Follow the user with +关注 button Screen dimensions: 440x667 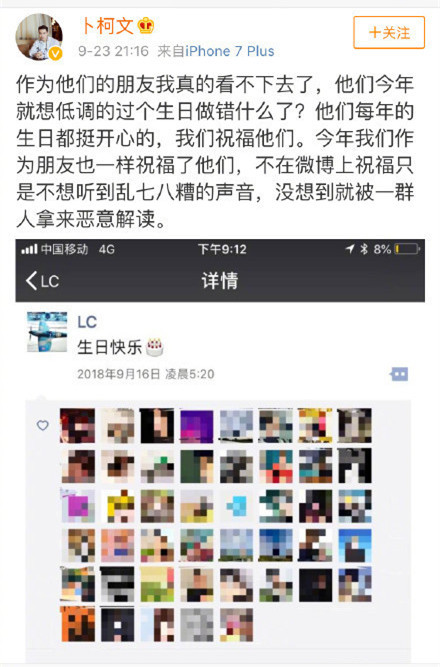(389, 32)
